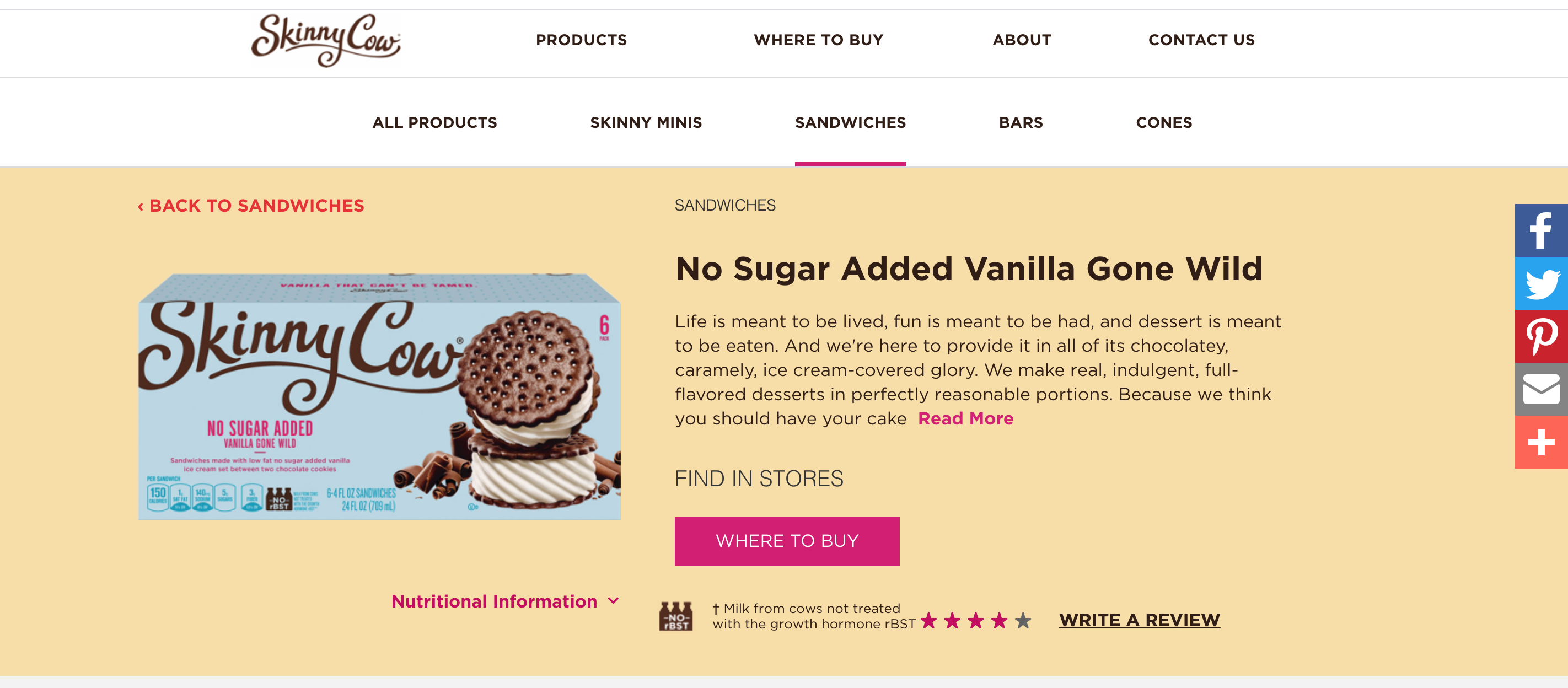Go back to Sandwiches listing
The height and width of the screenshot is (688, 1568).
point(251,206)
